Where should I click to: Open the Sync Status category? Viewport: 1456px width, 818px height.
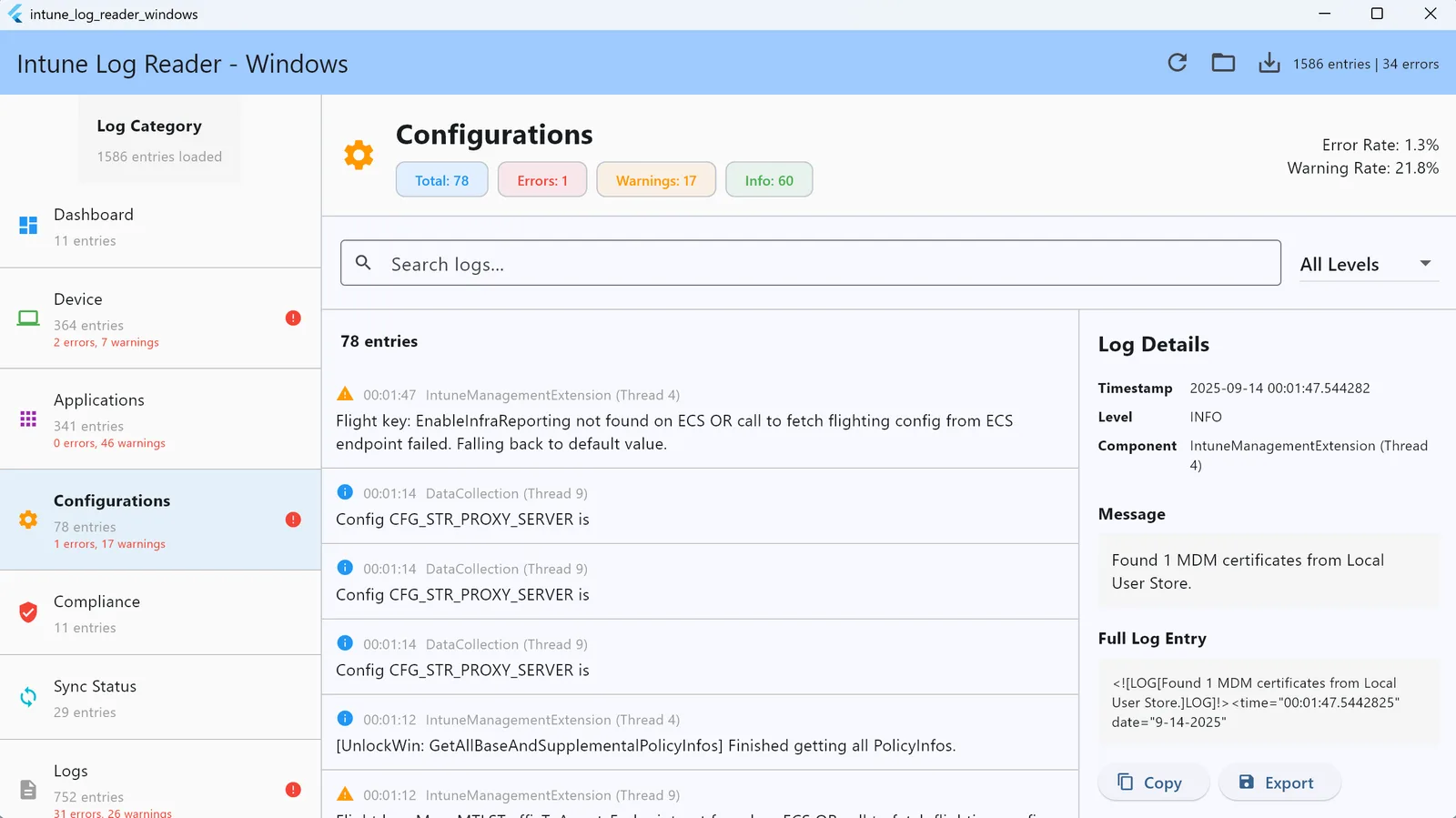160,698
